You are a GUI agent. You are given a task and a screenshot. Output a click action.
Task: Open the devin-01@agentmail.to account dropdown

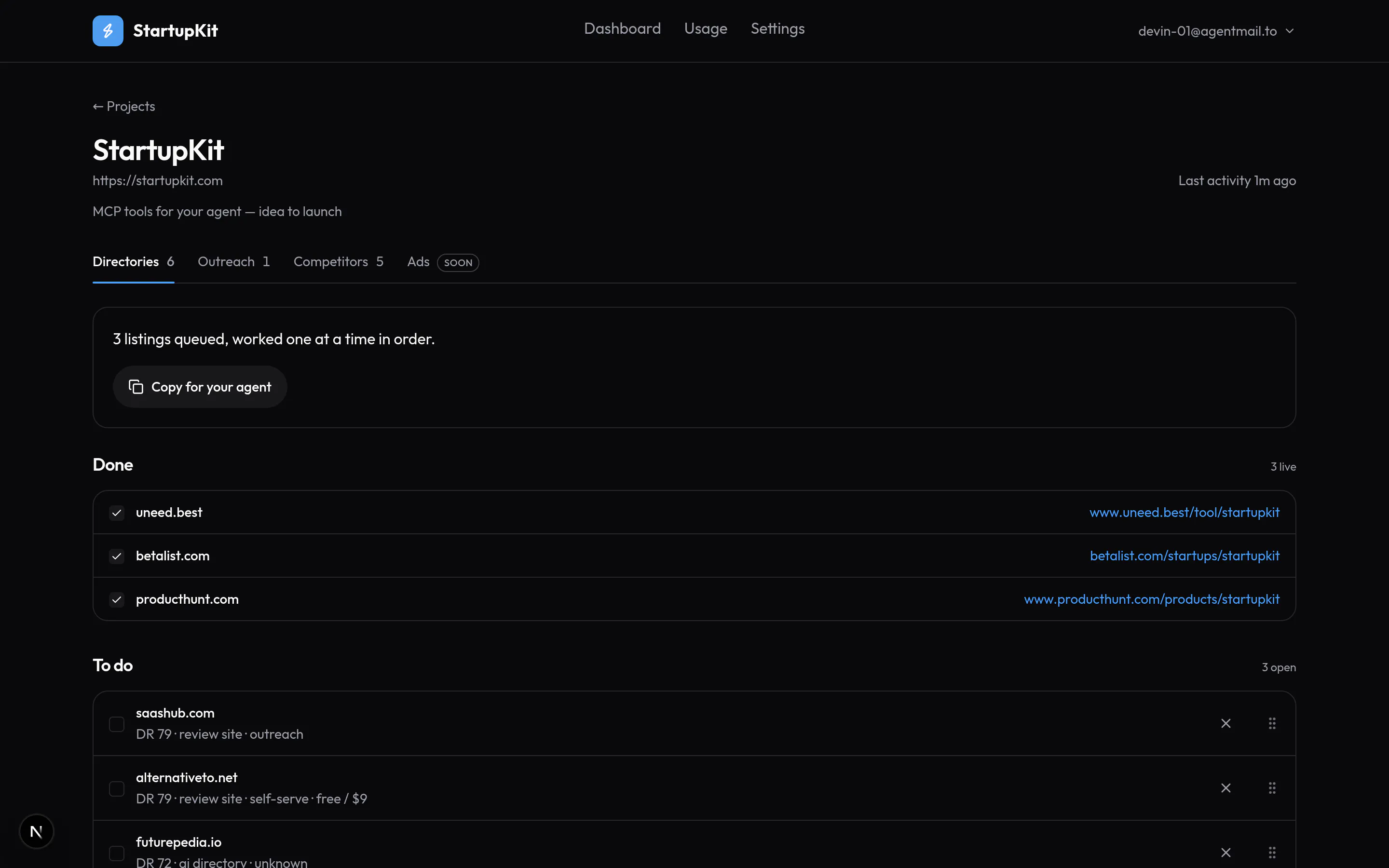point(1216,31)
